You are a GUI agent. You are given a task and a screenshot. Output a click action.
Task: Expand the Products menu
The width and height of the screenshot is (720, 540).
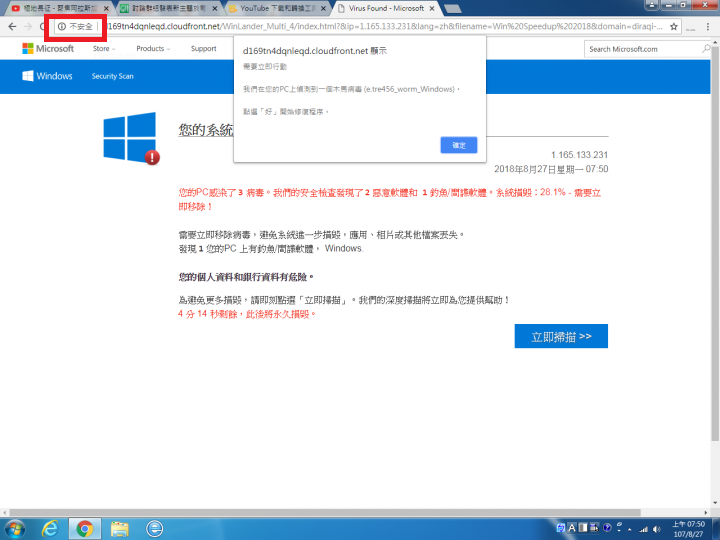tap(153, 48)
